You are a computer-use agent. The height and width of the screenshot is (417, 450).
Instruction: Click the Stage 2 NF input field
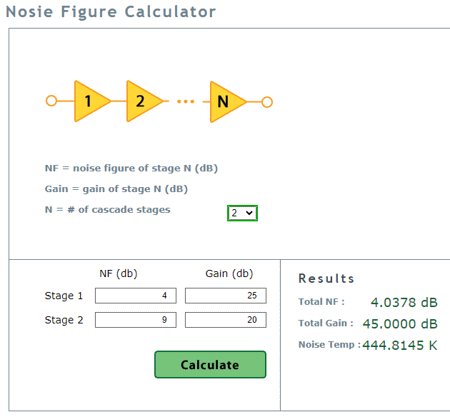[x=136, y=320]
